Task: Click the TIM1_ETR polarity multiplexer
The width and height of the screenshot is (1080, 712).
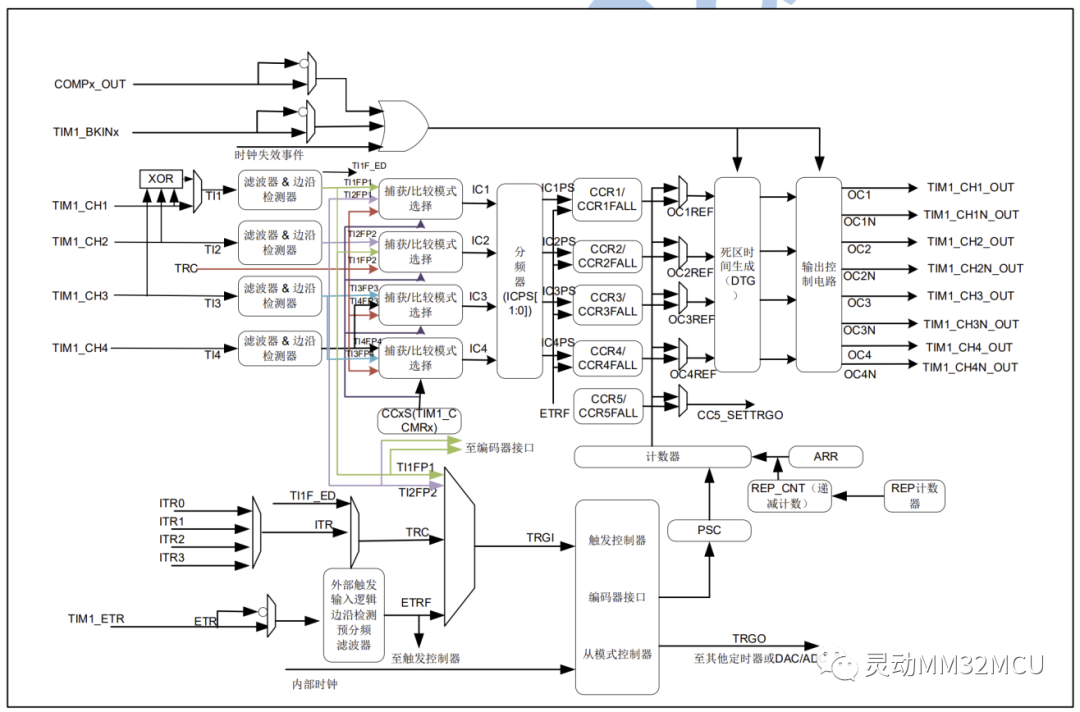Action: click(271, 616)
